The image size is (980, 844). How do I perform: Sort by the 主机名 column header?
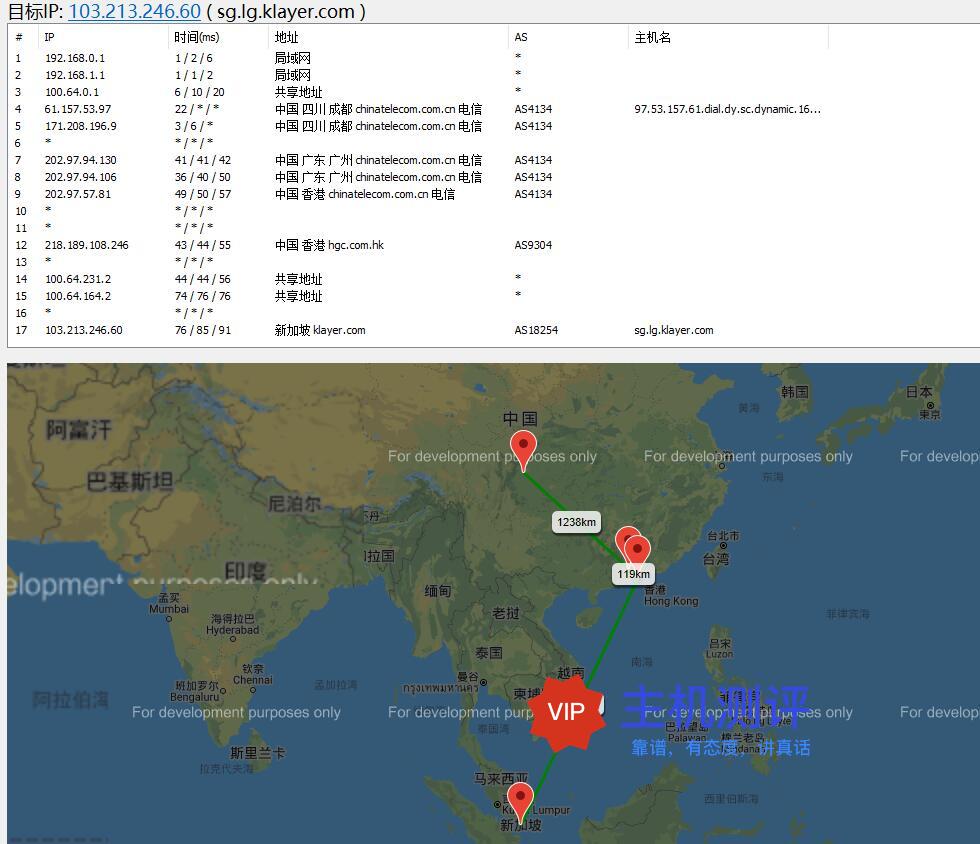[x=652, y=38]
